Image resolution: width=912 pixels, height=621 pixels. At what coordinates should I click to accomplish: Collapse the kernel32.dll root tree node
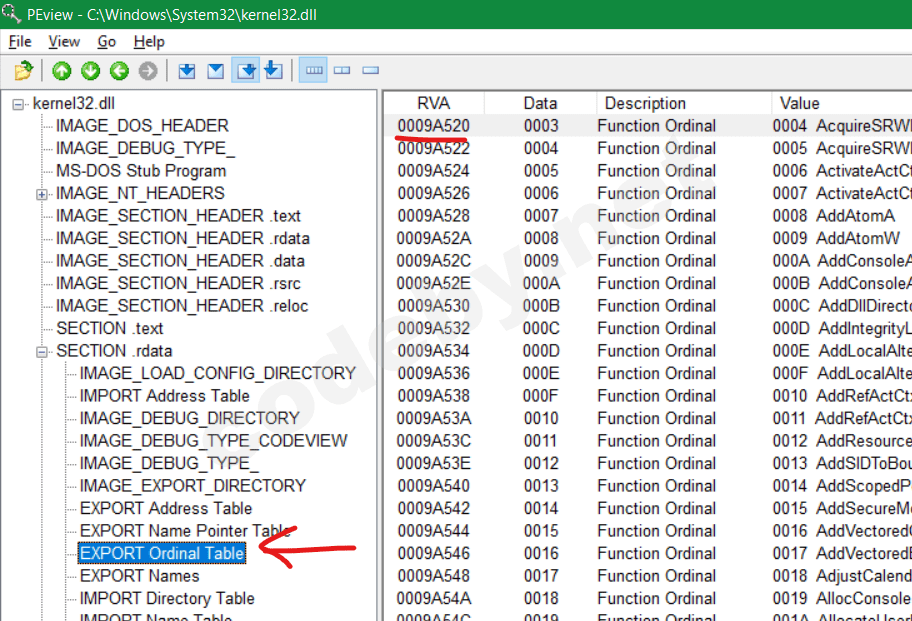19,104
